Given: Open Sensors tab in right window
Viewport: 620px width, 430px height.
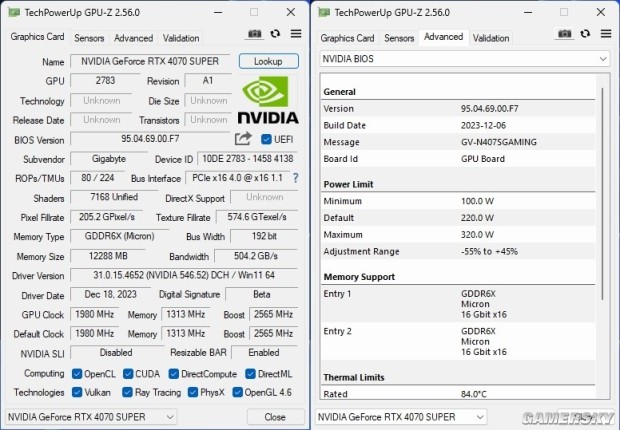Looking at the screenshot, I should (399, 38).
